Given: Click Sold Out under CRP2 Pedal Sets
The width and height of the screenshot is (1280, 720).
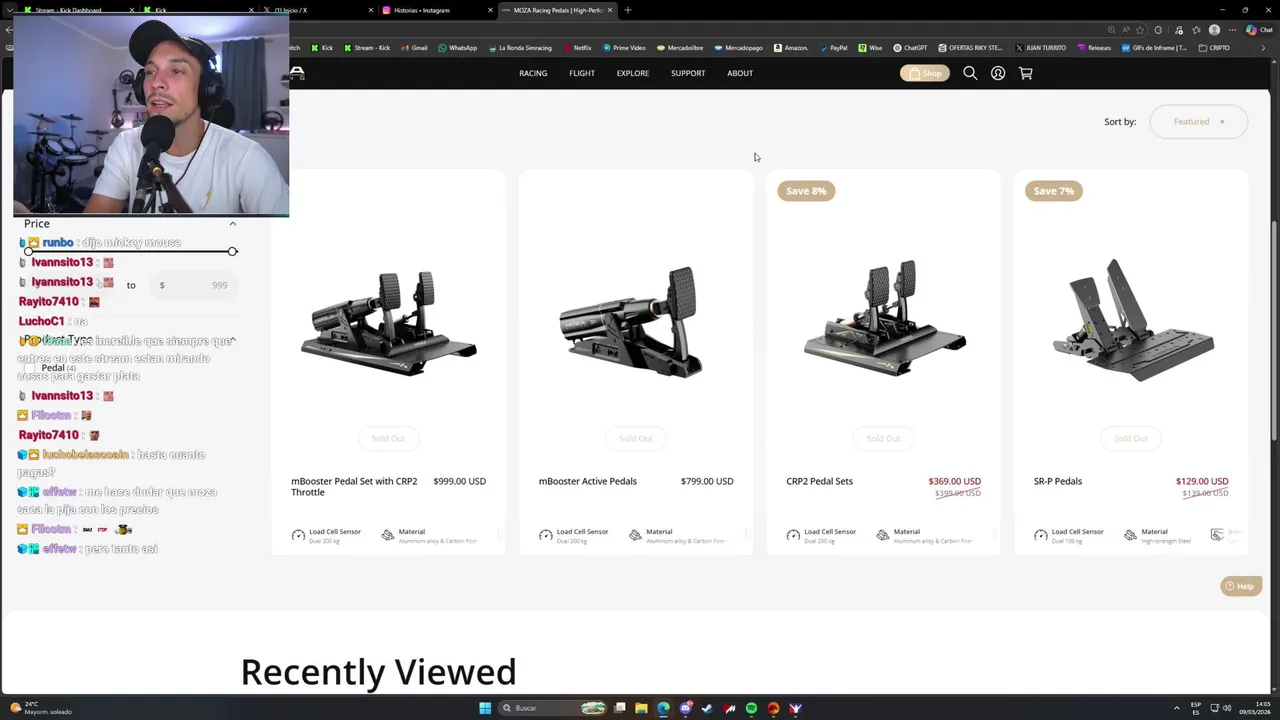Looking at the screenshot, I should pyautogui.click(x=883, y=438).
